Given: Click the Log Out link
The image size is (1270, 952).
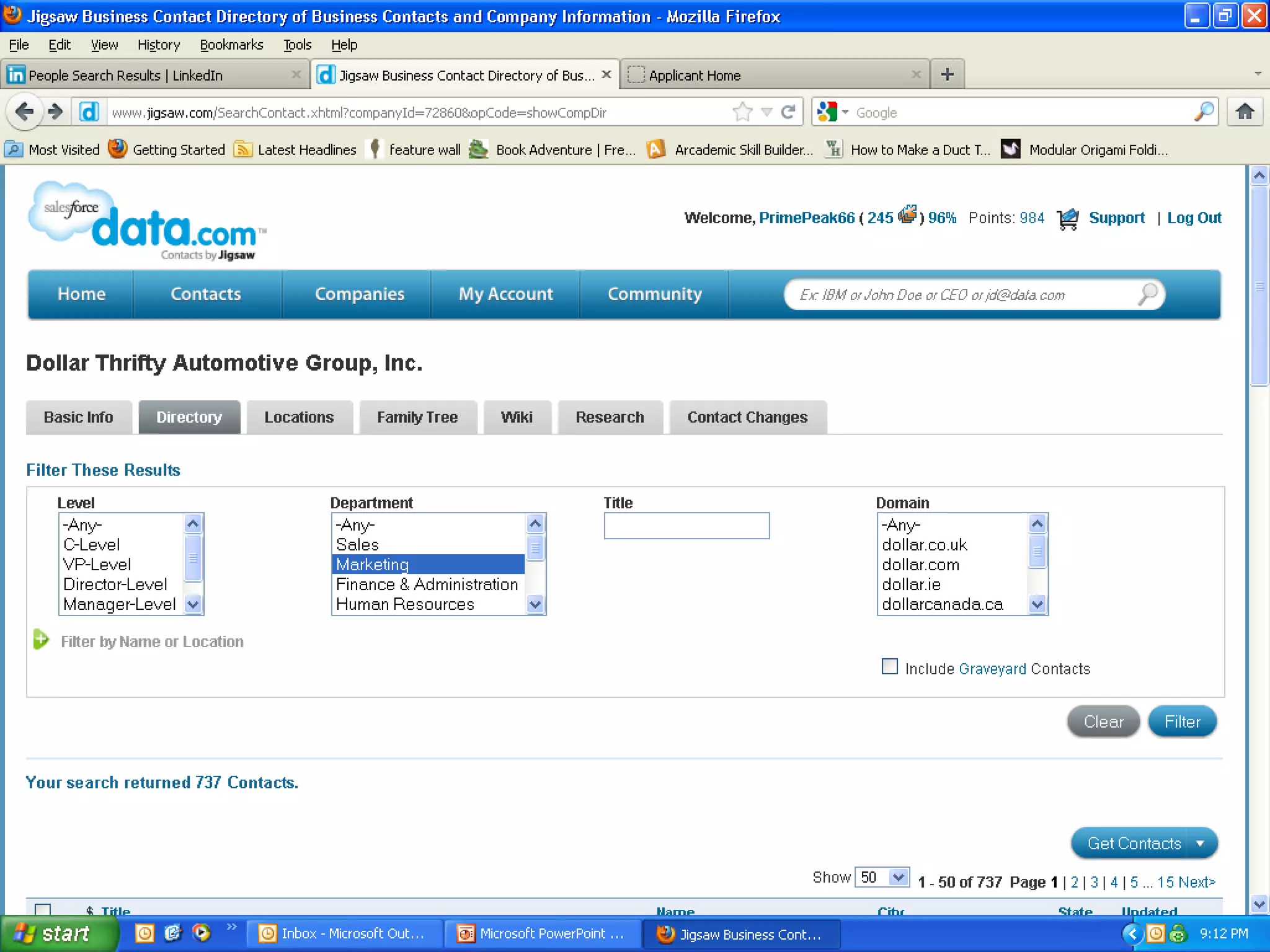Looking at the screenshot, I should coord(1194,218).
